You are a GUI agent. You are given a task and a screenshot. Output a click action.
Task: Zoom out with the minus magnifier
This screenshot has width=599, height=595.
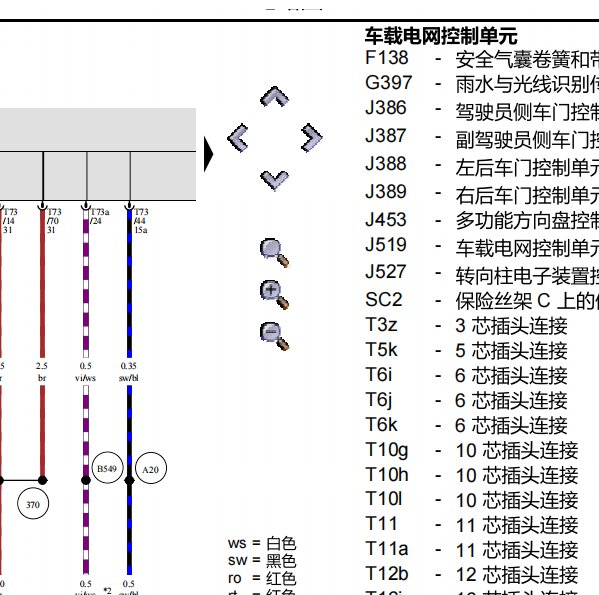point(274,336)
